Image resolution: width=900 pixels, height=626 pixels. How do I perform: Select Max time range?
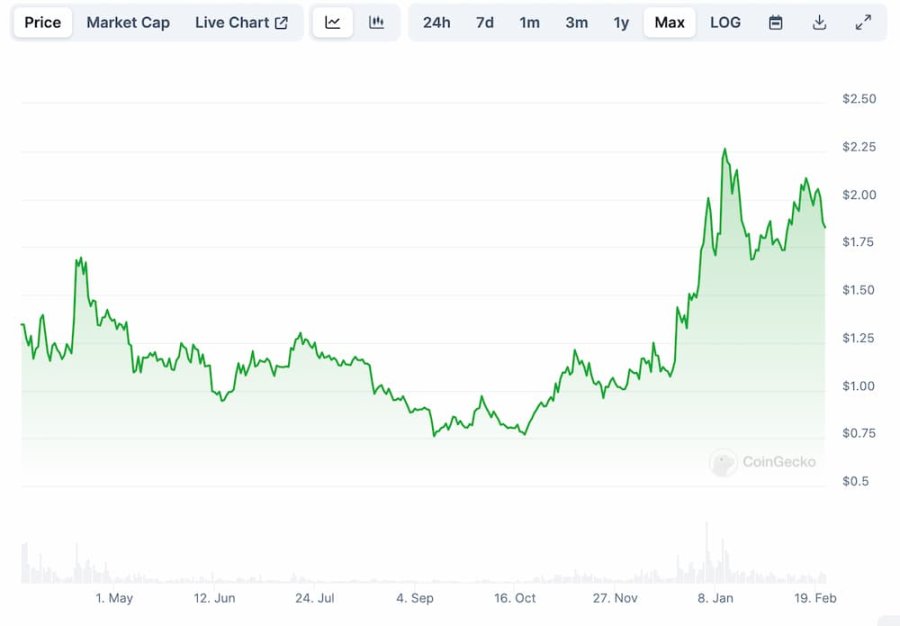669,22
